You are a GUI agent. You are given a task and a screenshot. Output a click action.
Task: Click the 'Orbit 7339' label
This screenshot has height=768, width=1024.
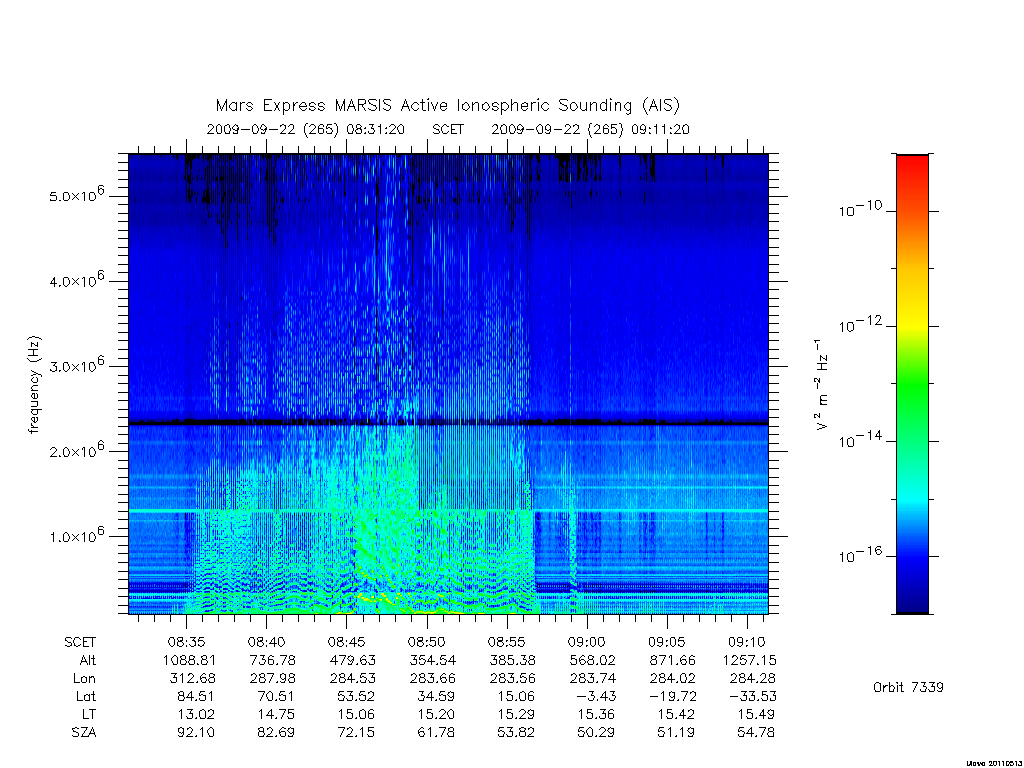pos(908,687)
